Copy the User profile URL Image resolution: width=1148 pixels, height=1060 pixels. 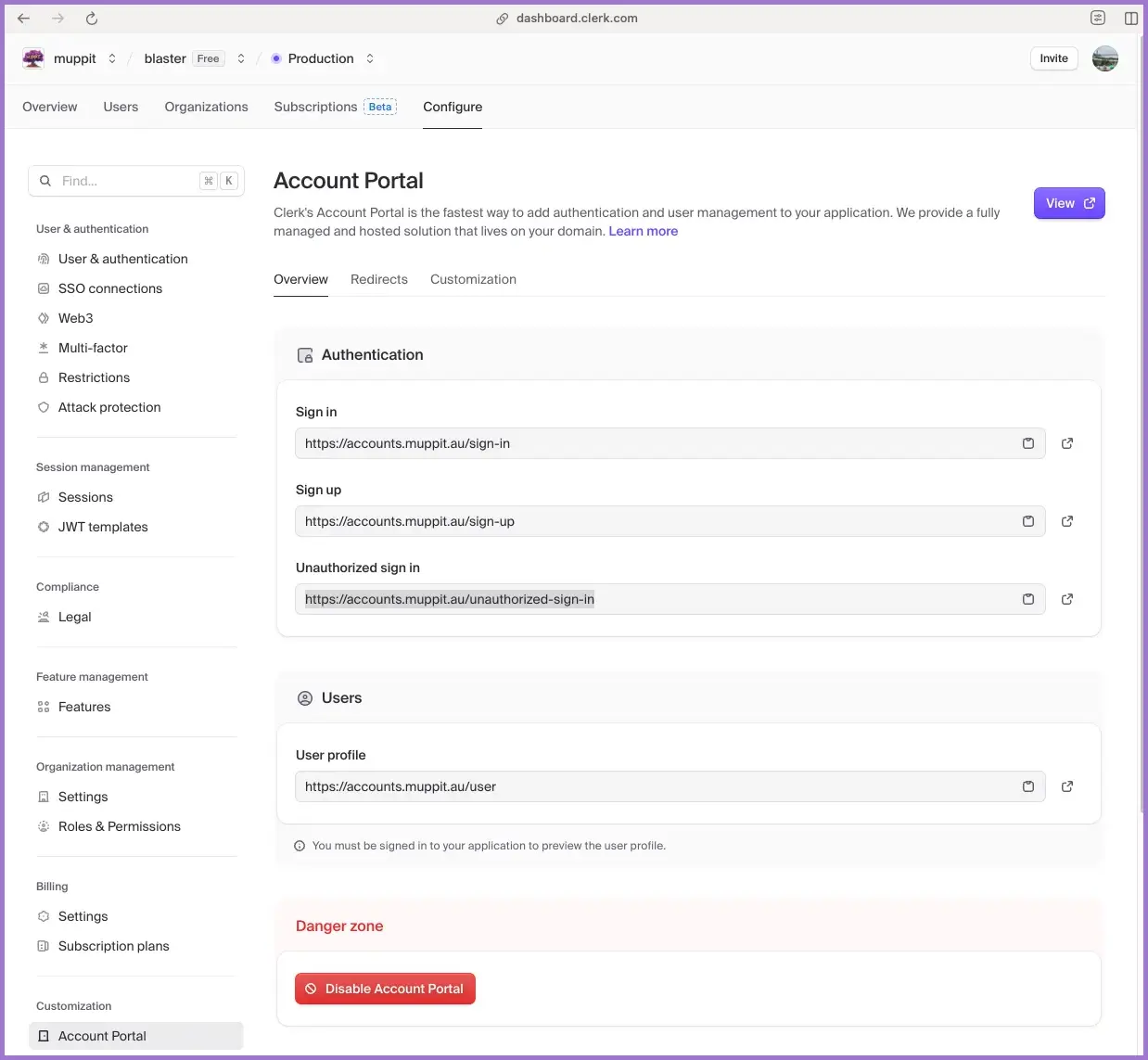tap(1027, 786)
